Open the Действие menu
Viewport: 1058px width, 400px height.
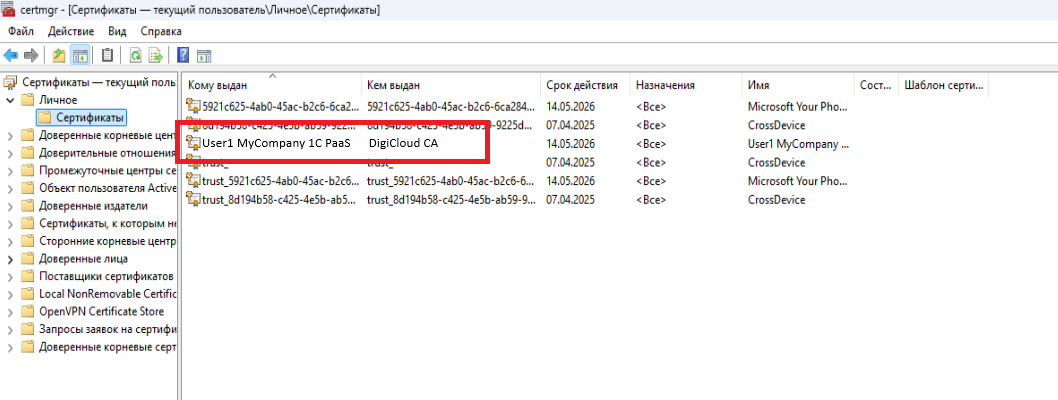pyautogui.click(x=71, y=32)
